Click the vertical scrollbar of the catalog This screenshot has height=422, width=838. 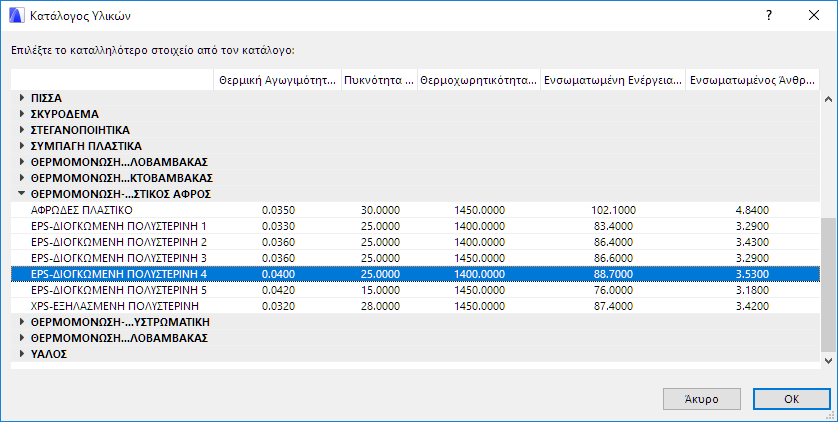click(828, 285)
